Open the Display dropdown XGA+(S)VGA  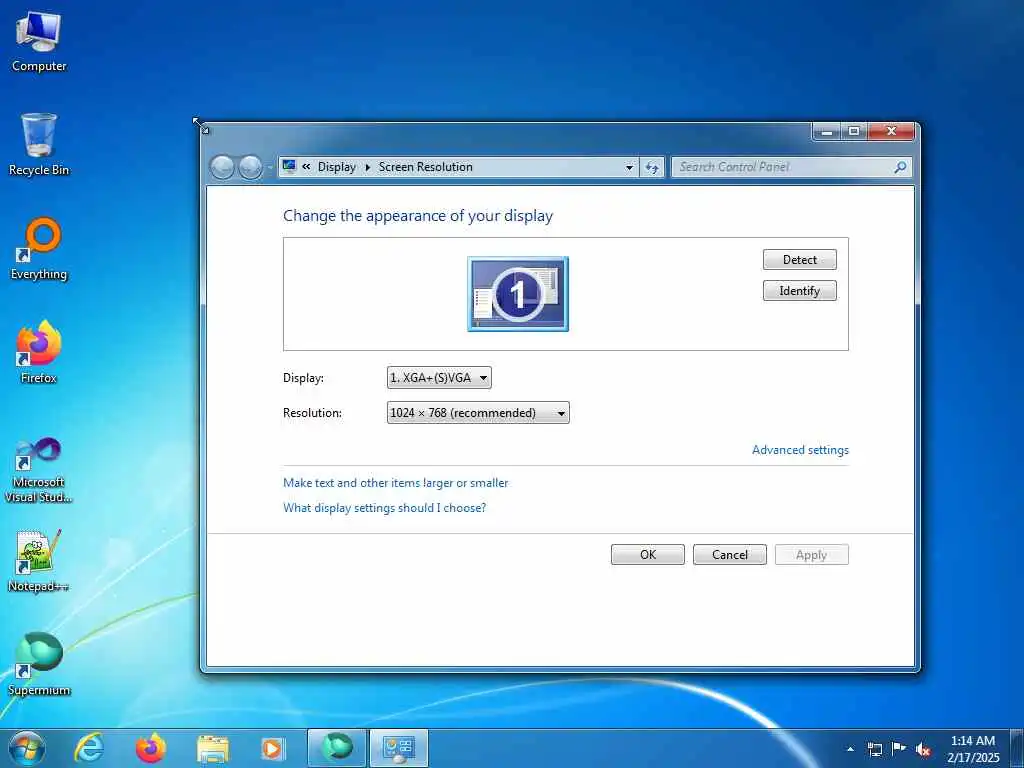pos(439,377)
